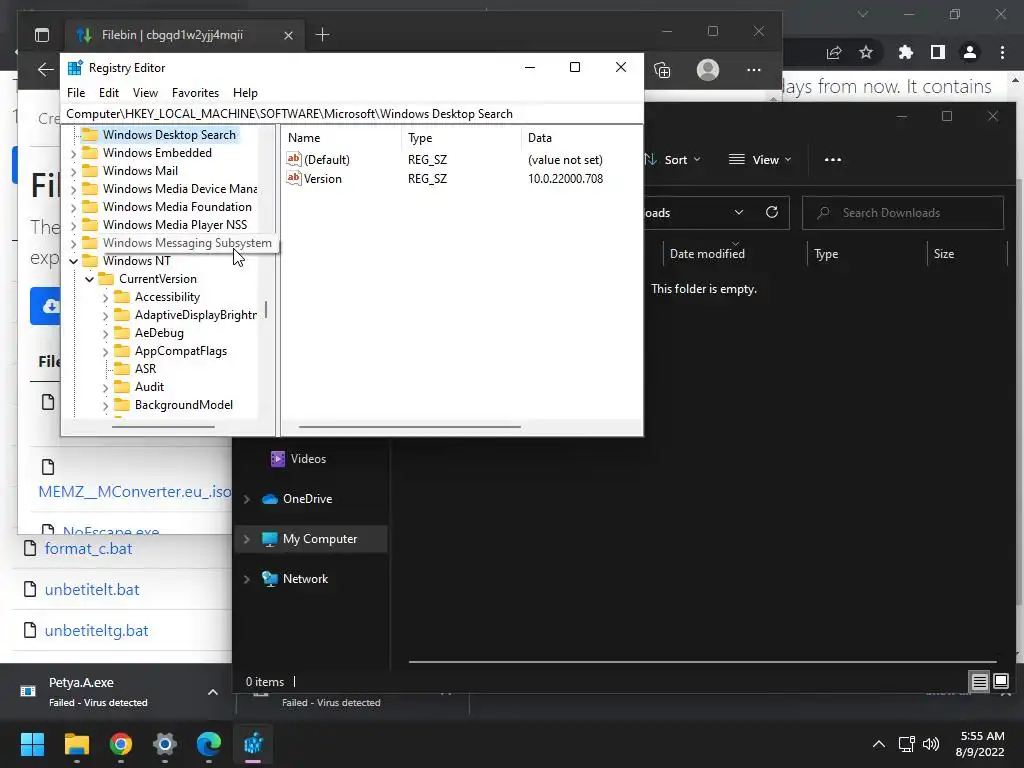
Task: Open Edge Collections icon
Action: click(x=662, y=69)
